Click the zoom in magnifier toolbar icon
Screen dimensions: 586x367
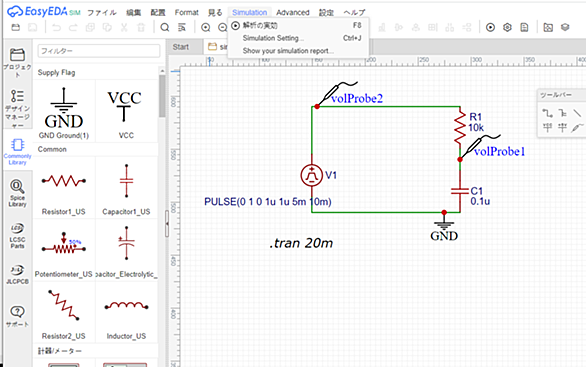tap(206, 27)
